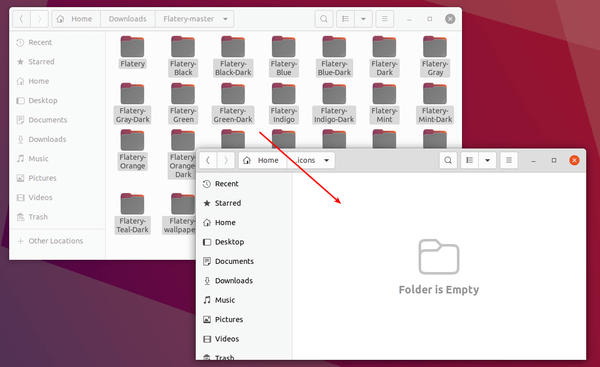600x367 pixels.
Task: Open Trash in the Flatery-master window sidebar
Action: tap(57, 217)
